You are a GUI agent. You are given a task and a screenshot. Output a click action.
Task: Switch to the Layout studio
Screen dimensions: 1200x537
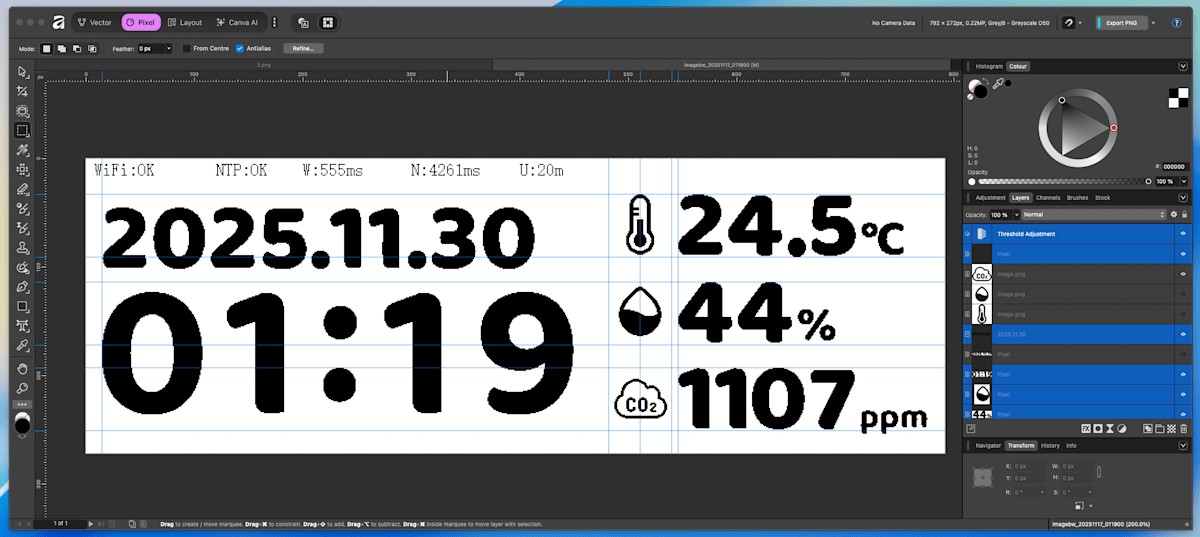click(185, 22)
